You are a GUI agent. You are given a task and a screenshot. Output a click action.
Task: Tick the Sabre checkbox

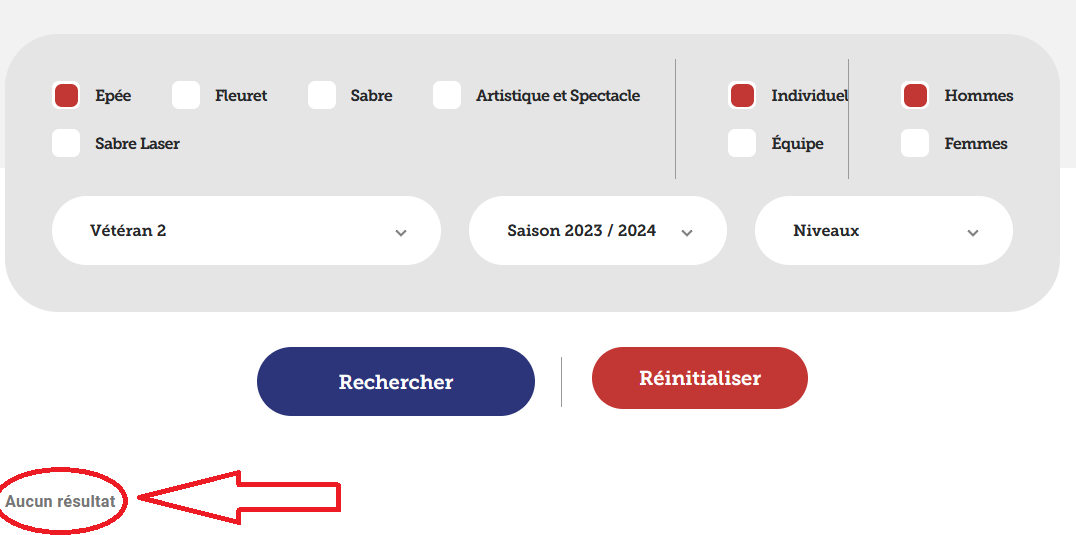point(322,96)
